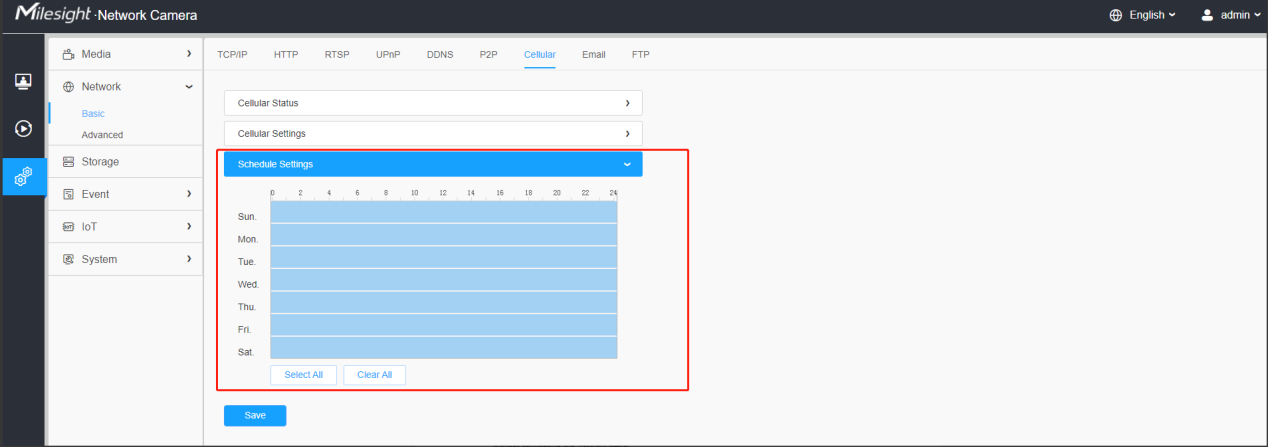
Task: Collapse the Network menu chevron
Action: click(x=189, y=87)
